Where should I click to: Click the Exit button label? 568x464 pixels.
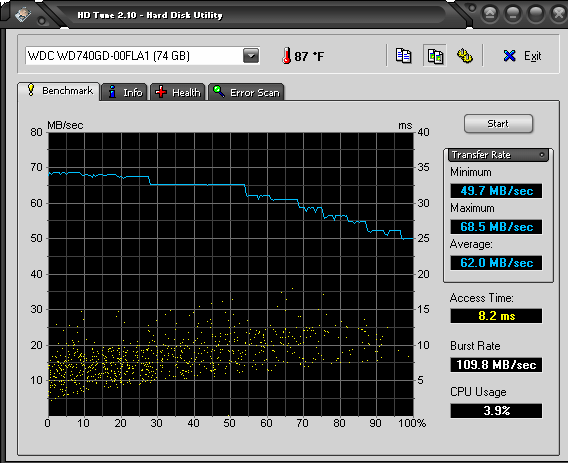click(x=532, y=56)
